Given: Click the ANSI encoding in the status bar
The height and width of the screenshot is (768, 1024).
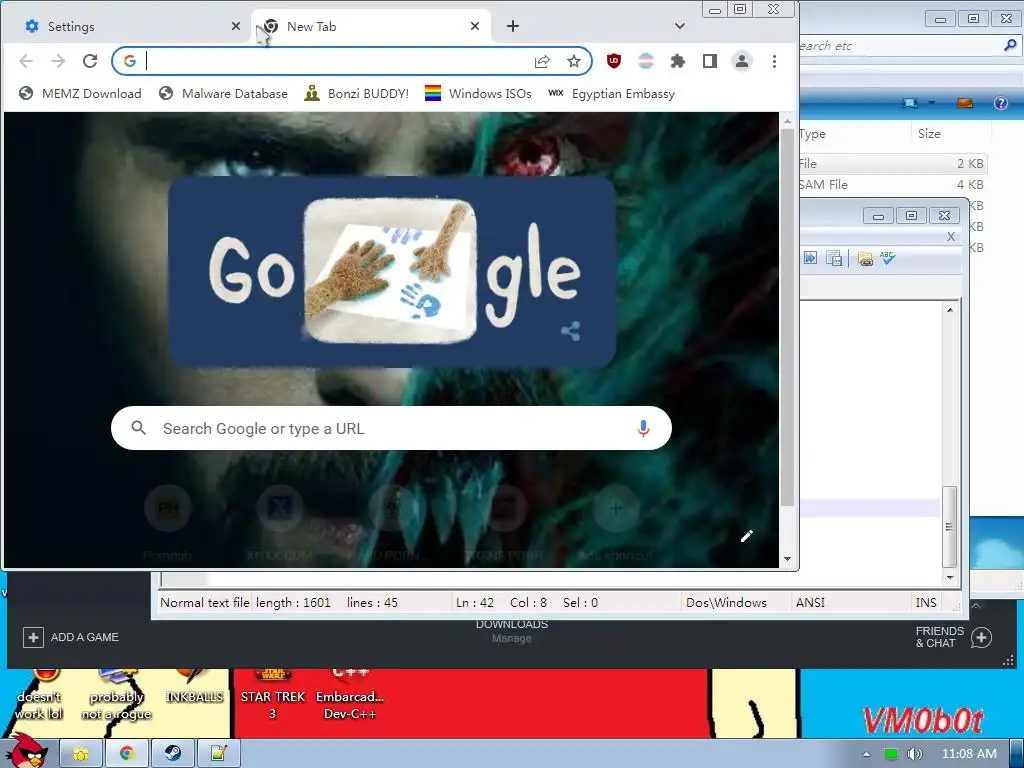Looking at the screenshot, I should click(810, 603).
